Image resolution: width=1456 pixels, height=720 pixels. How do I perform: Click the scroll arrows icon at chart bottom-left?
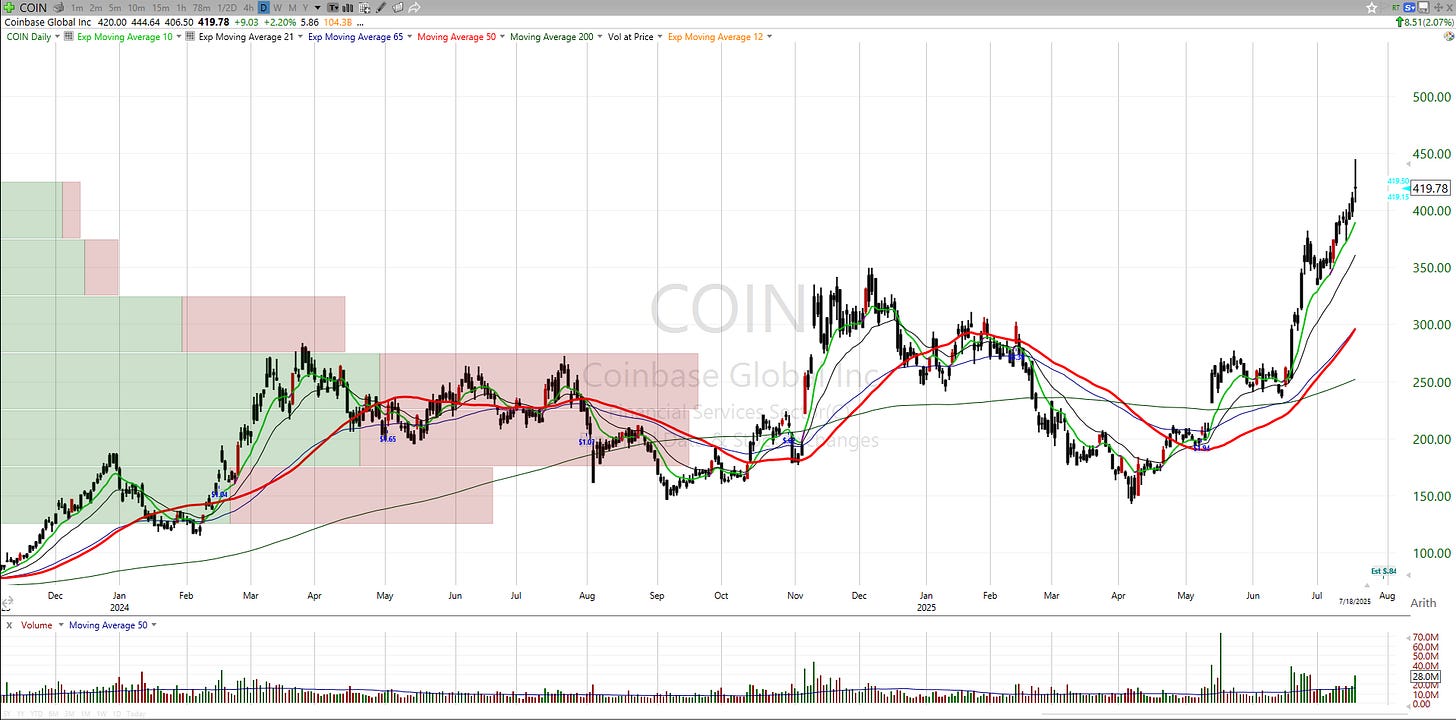click(7, 604)
